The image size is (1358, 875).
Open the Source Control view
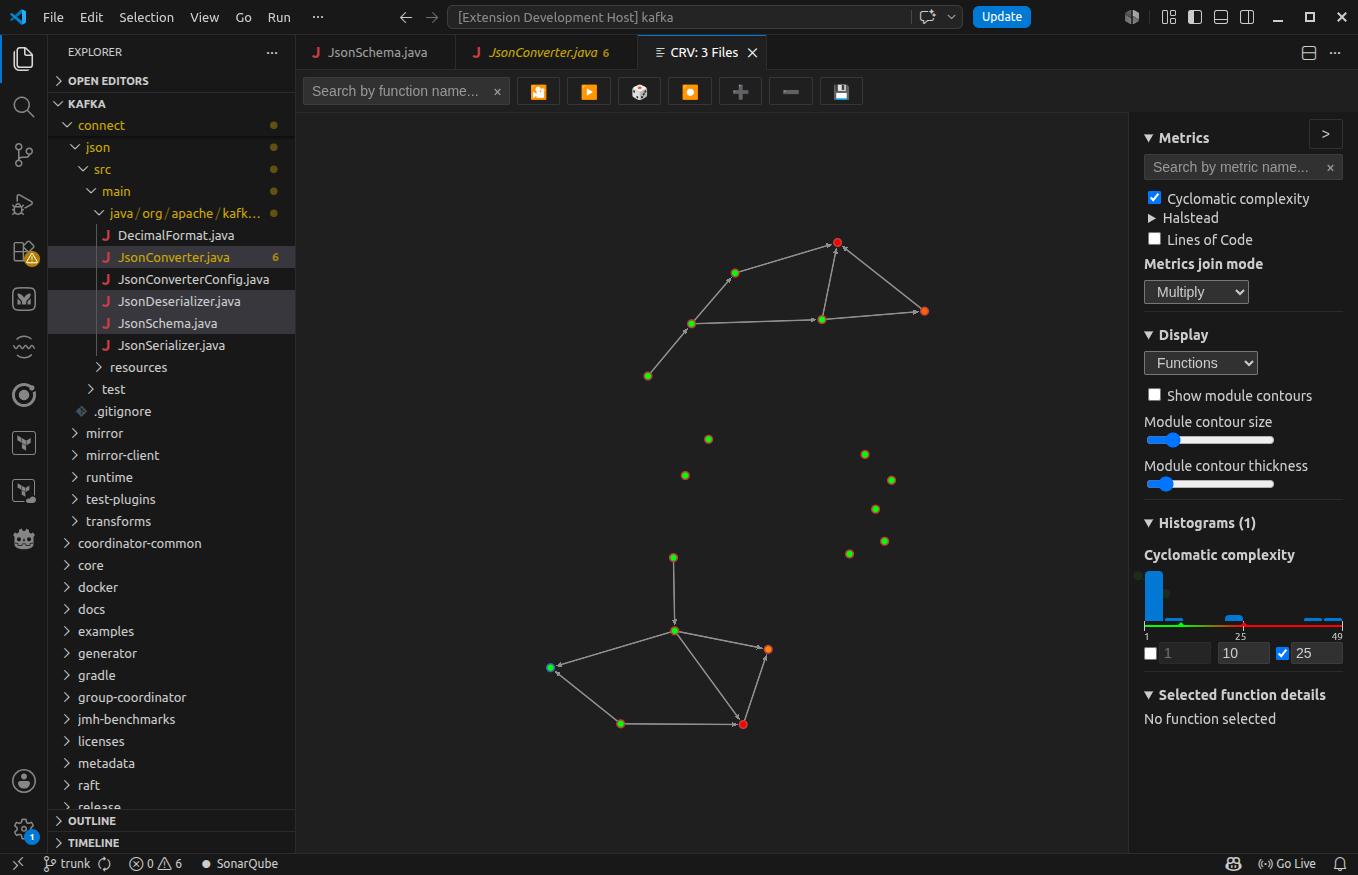tap(24, 155)
